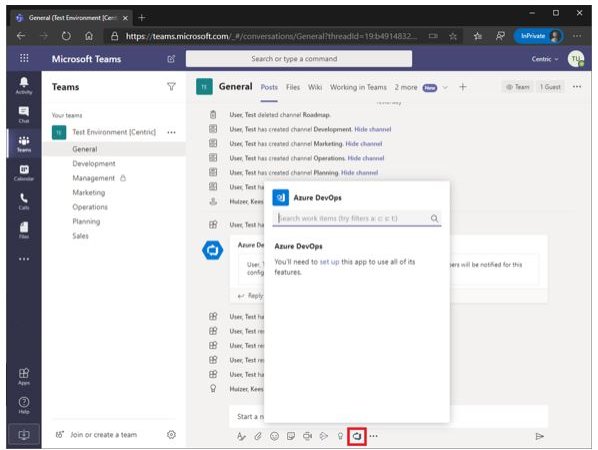
Task: Open the emoji picker
Action: coord(274,436)
